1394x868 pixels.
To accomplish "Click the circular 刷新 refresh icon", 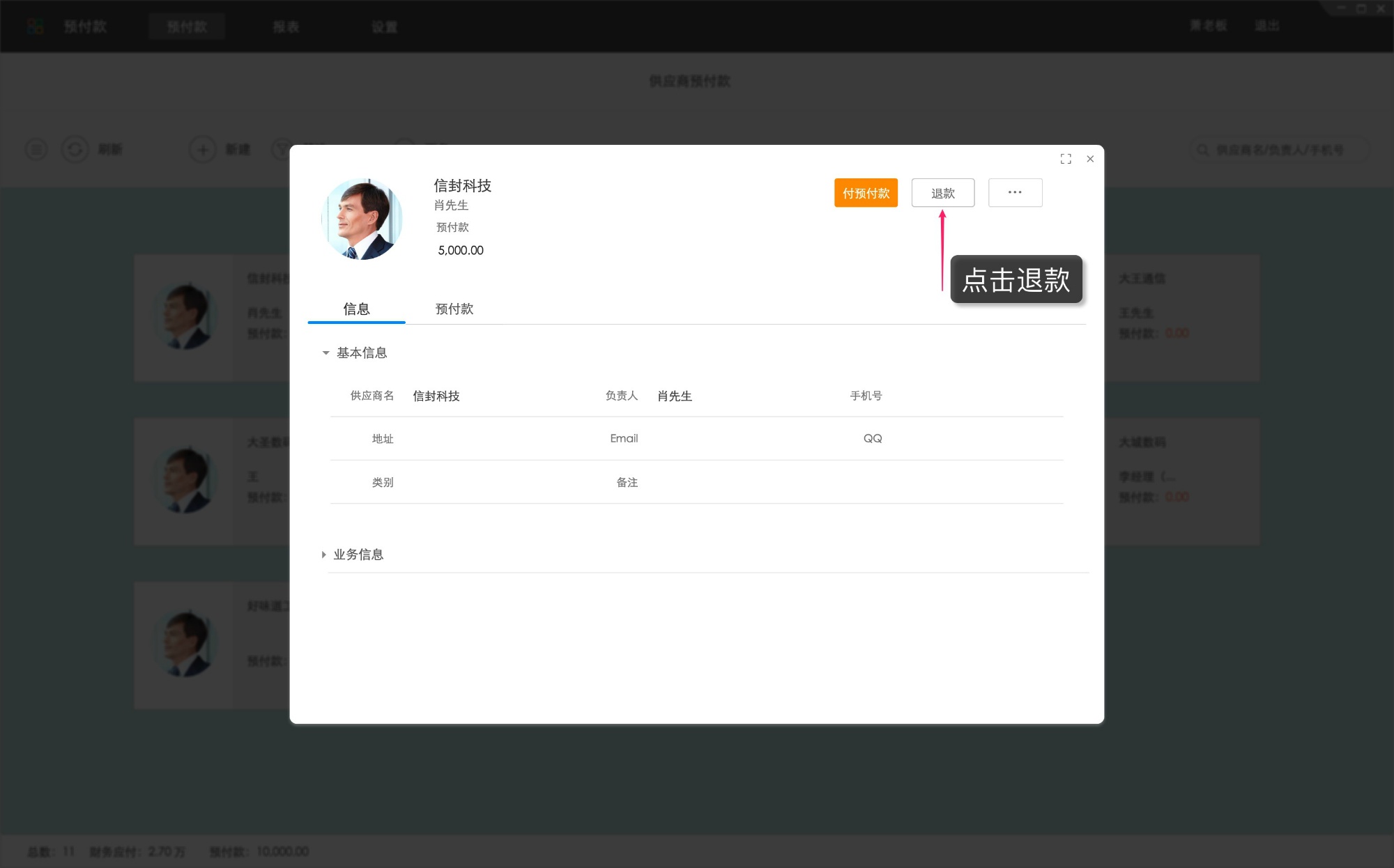I will [x=75, y=149].
